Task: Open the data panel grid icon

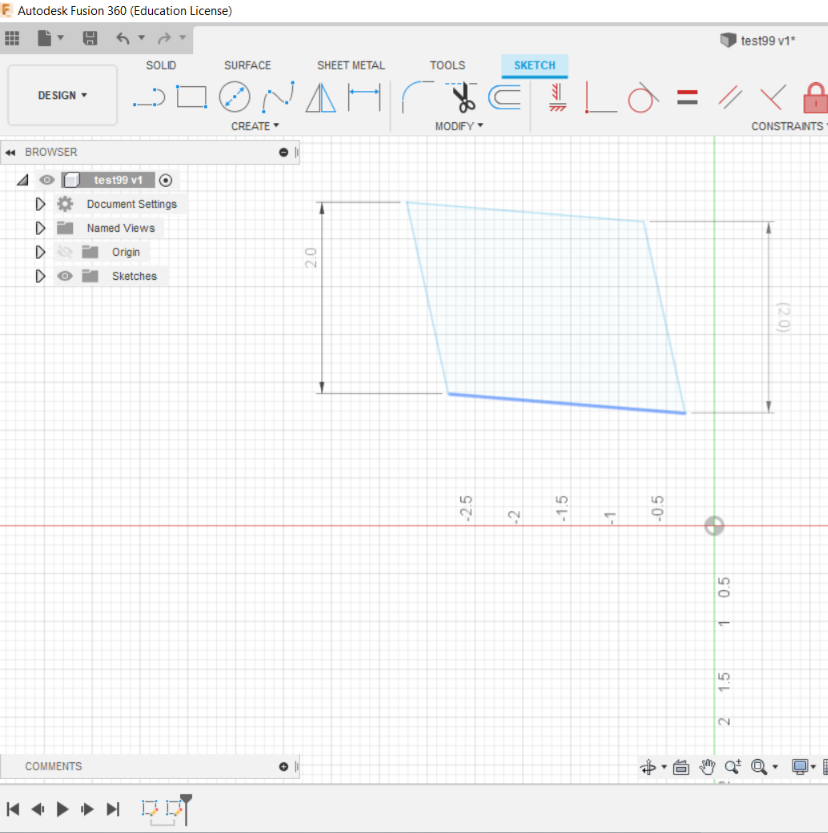Action: pyautogui.click(x=12, y=38)
